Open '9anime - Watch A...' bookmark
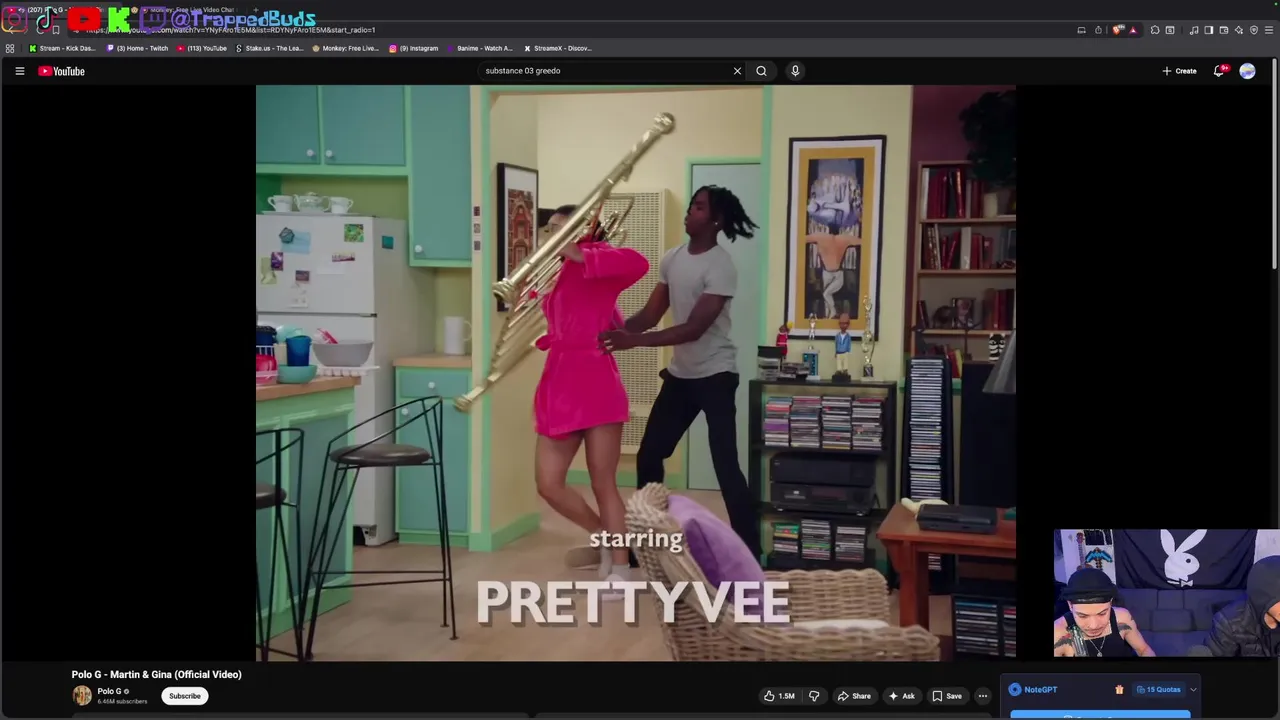1280x720 pixels. 479,48
